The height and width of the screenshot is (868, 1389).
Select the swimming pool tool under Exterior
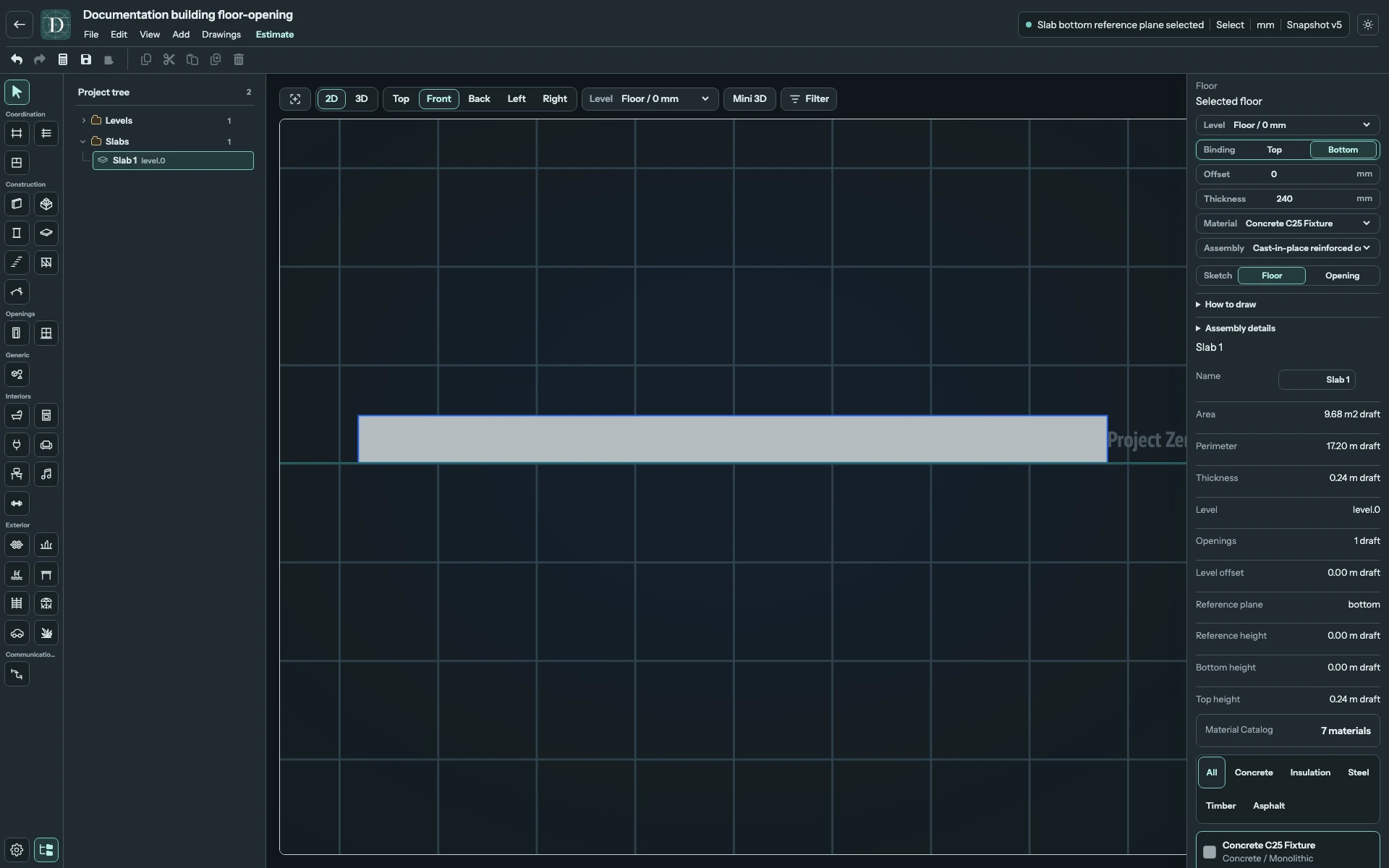point(17,574)
